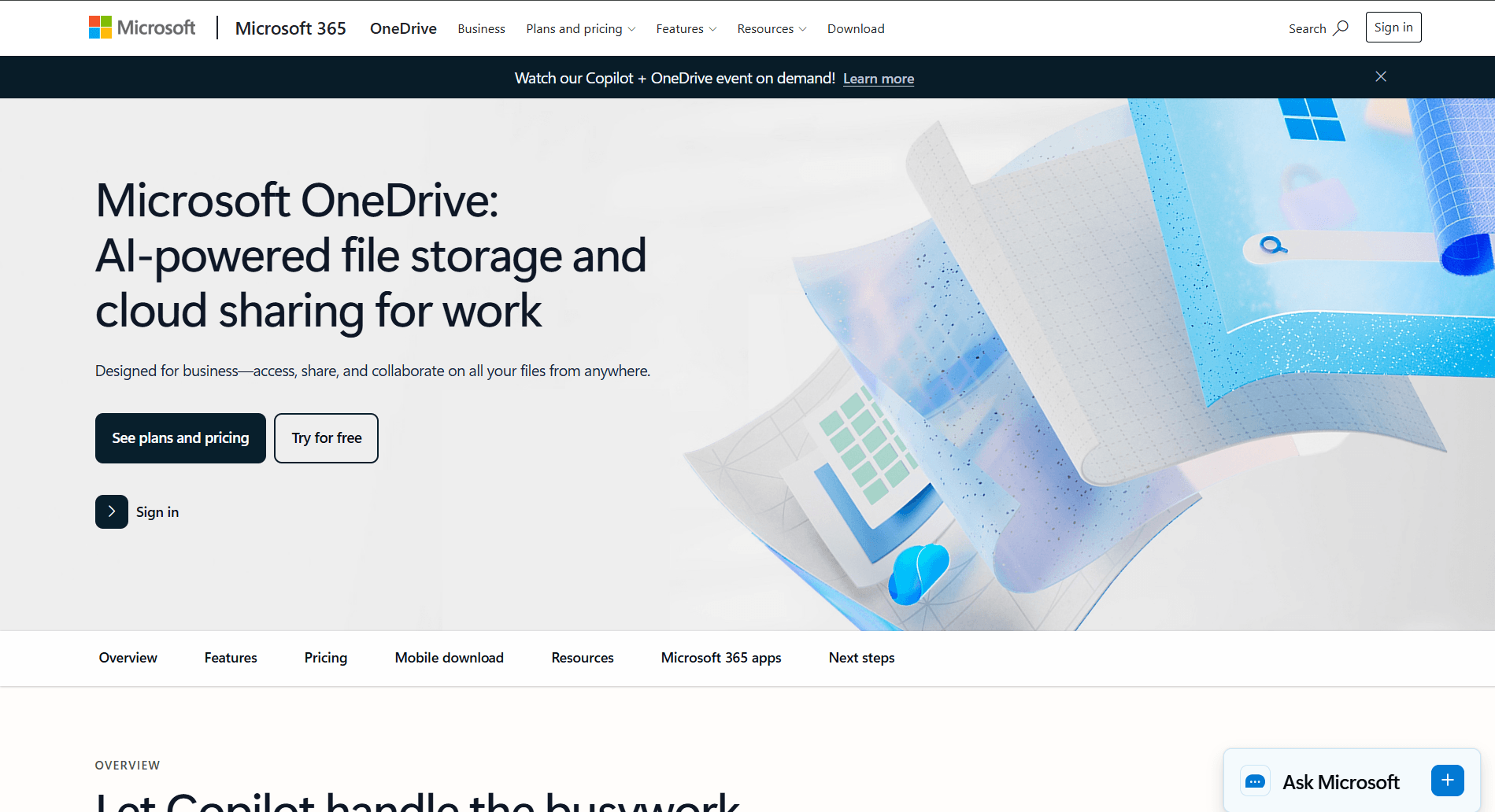The height and width of the screenshot is (812, 1495).
Task: Click the Try for free button
Action: 326,438
